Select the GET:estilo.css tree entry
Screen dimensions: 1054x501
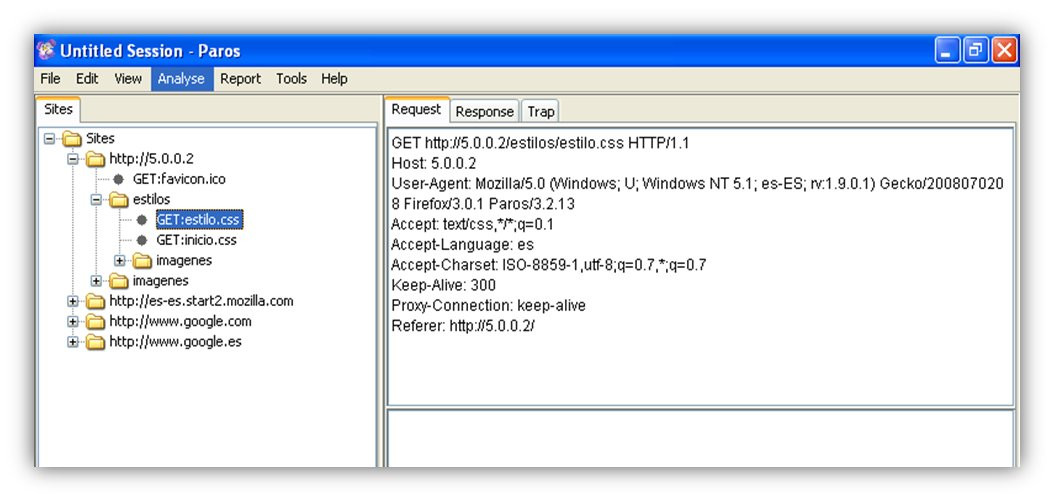click(x=198, y=220)
